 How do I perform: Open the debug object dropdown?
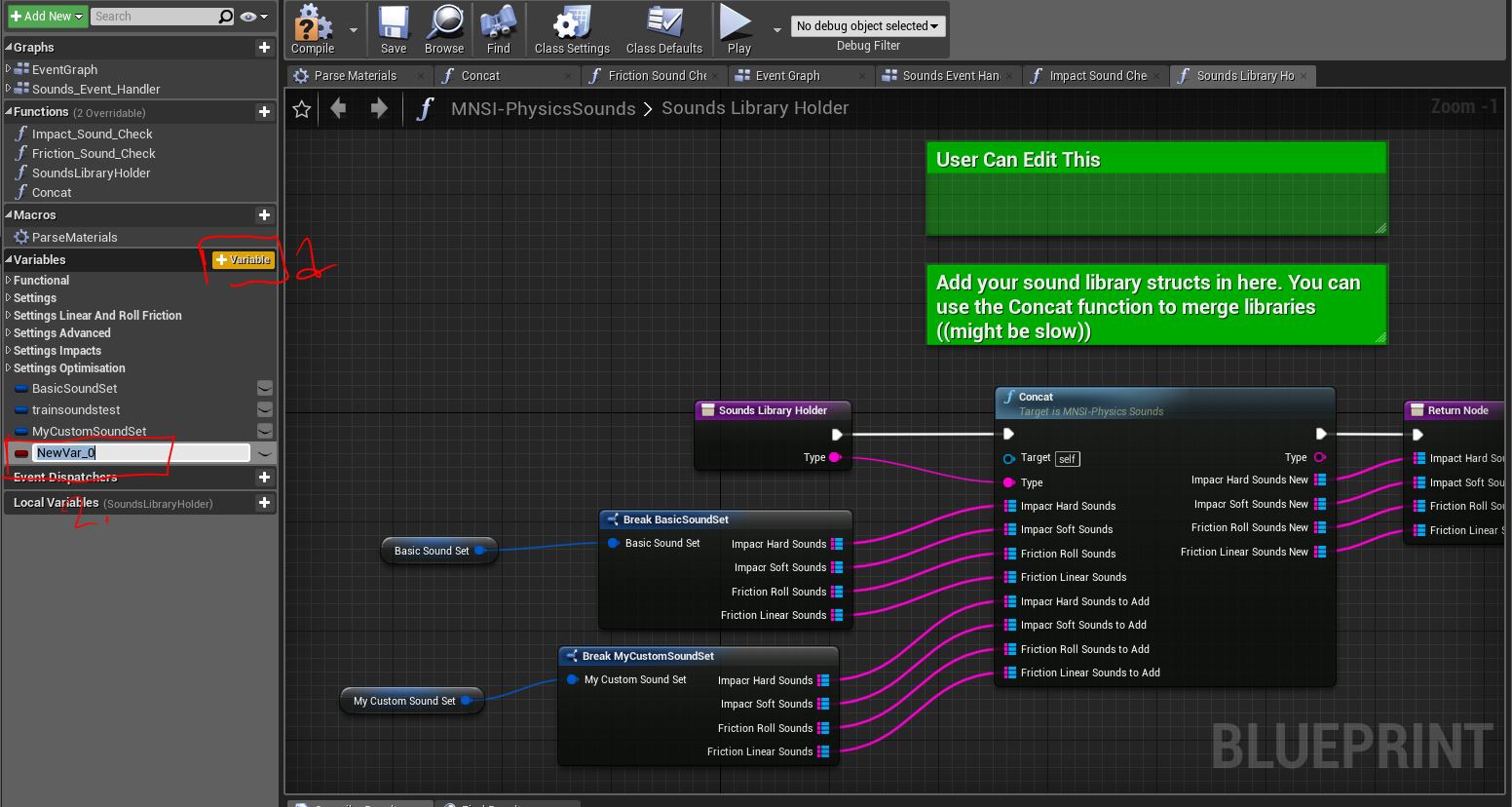point(867,26)
